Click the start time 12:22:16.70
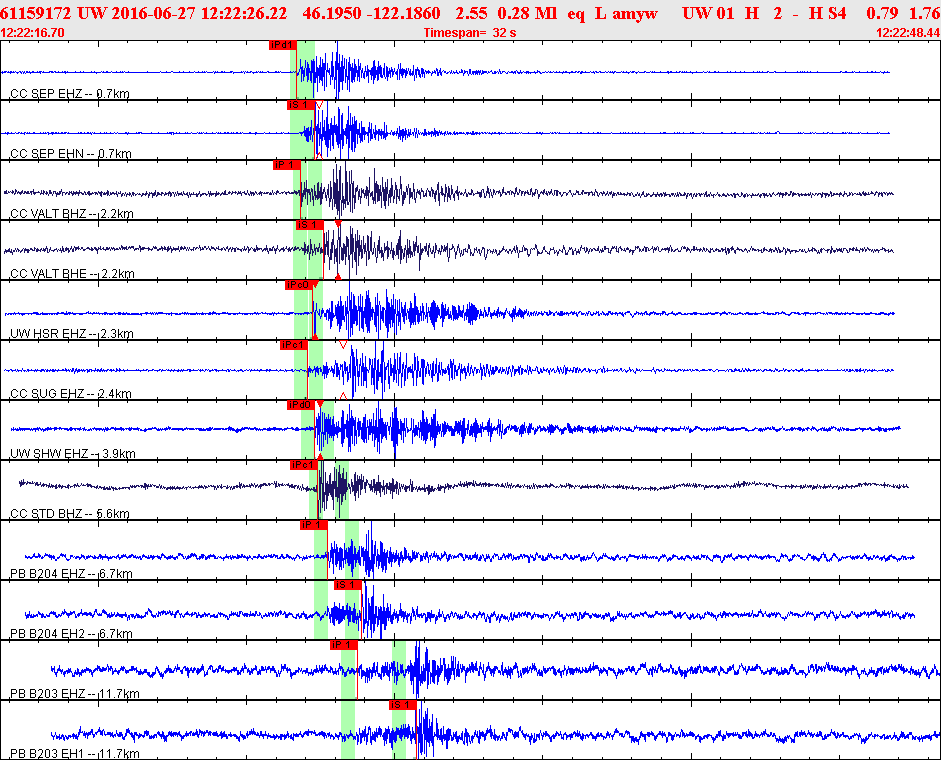The image size is (941, 760). tap(33, 32)
